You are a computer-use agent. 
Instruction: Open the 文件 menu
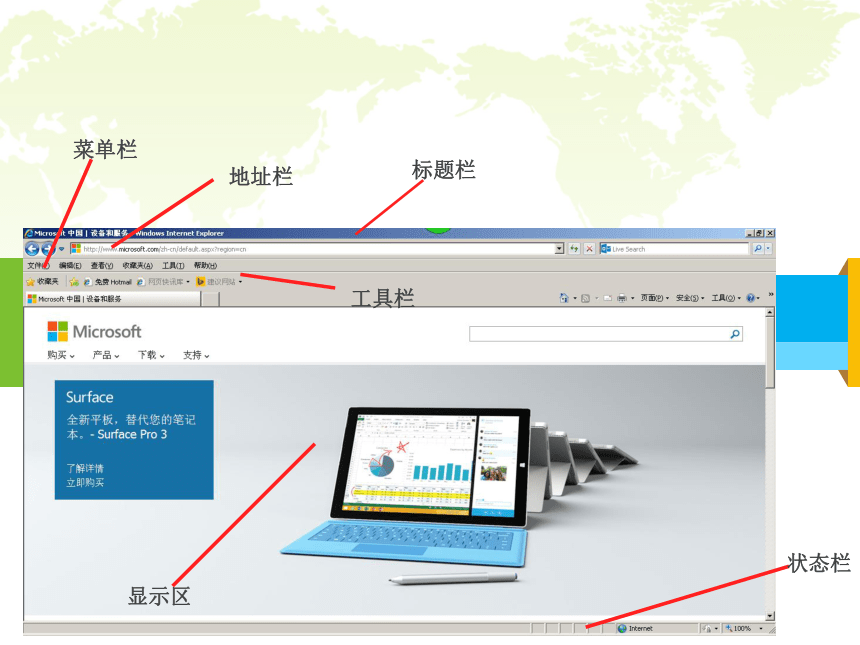coord(38,265)
